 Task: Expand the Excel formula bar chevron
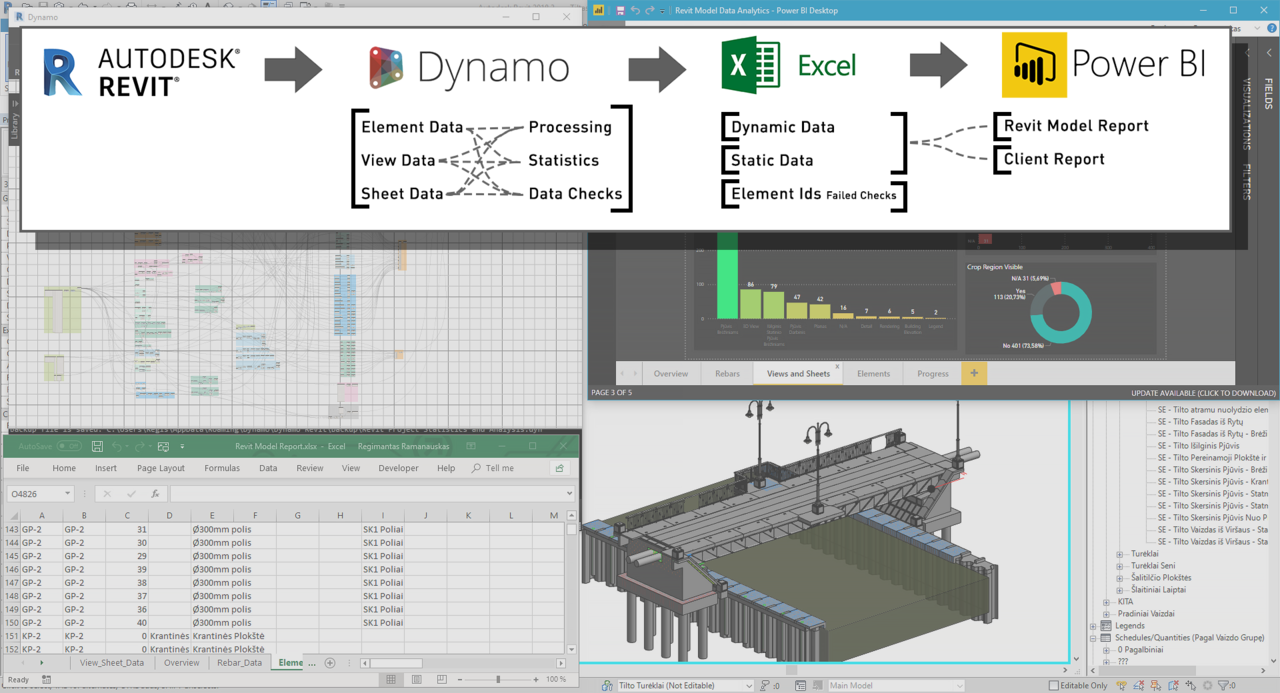[x=569, y=494]
